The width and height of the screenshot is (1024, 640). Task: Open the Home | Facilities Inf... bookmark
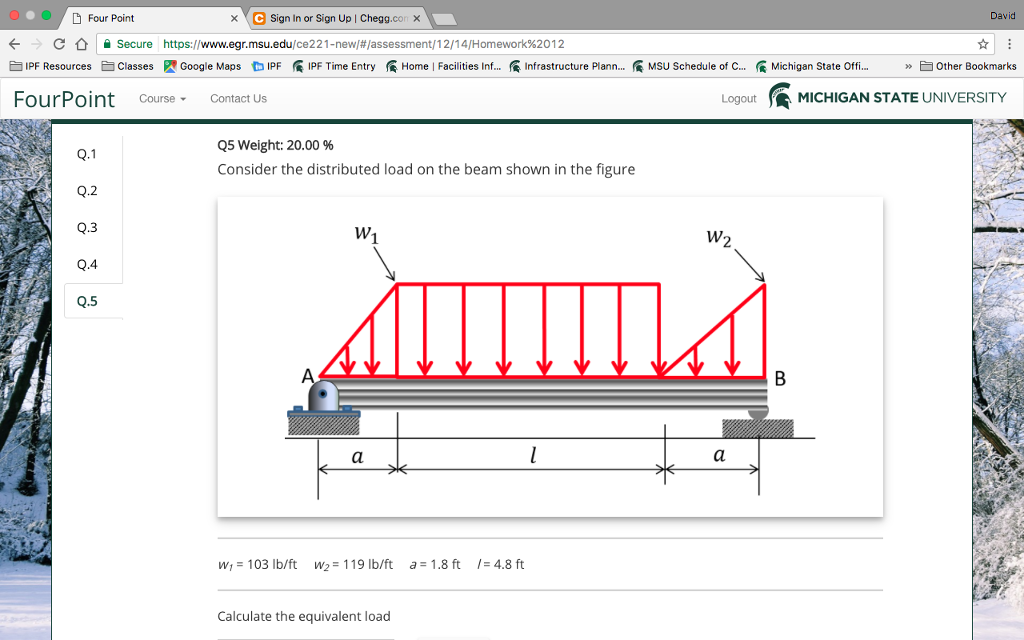coord(443,66)
